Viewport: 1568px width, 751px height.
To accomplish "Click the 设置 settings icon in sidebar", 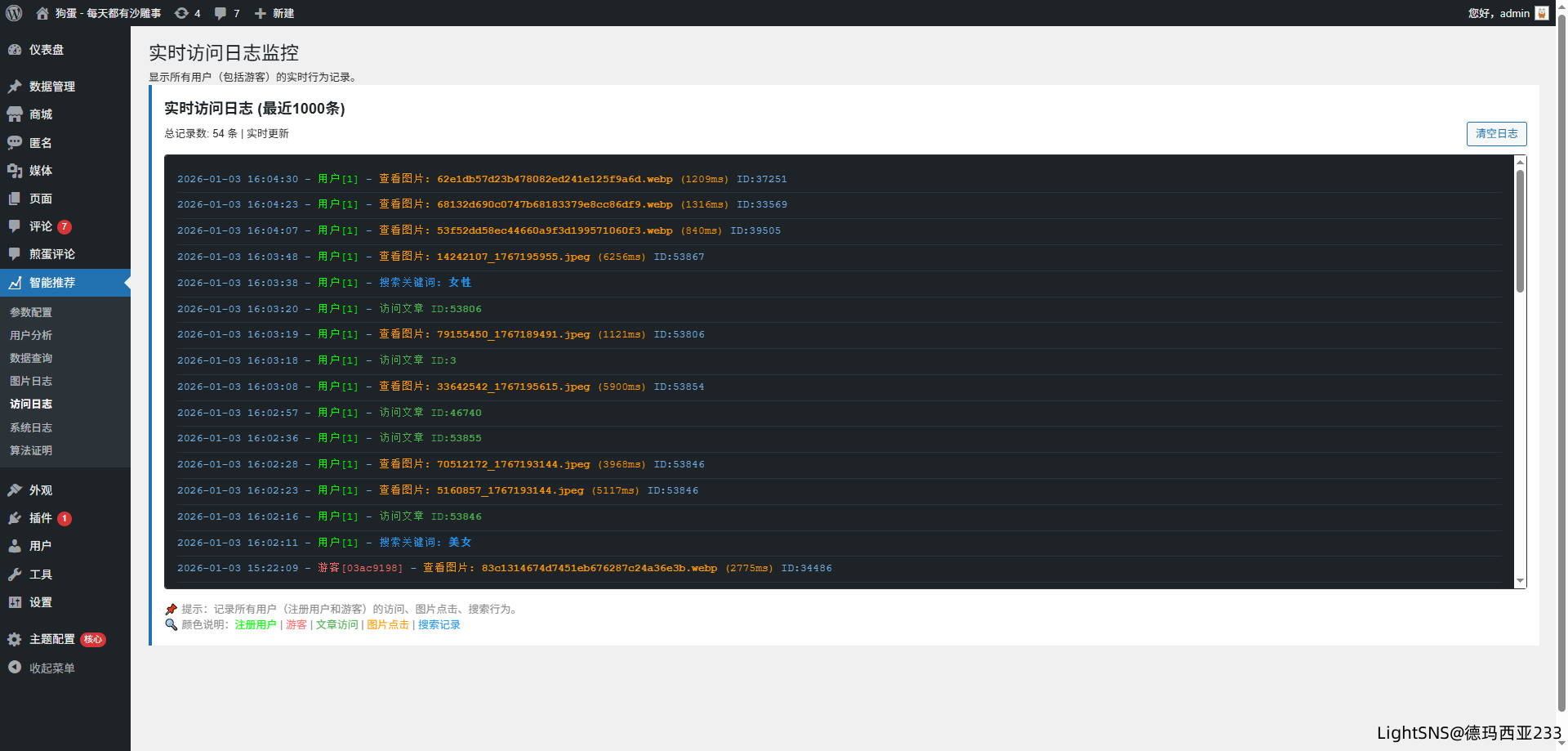I will 15,602.
